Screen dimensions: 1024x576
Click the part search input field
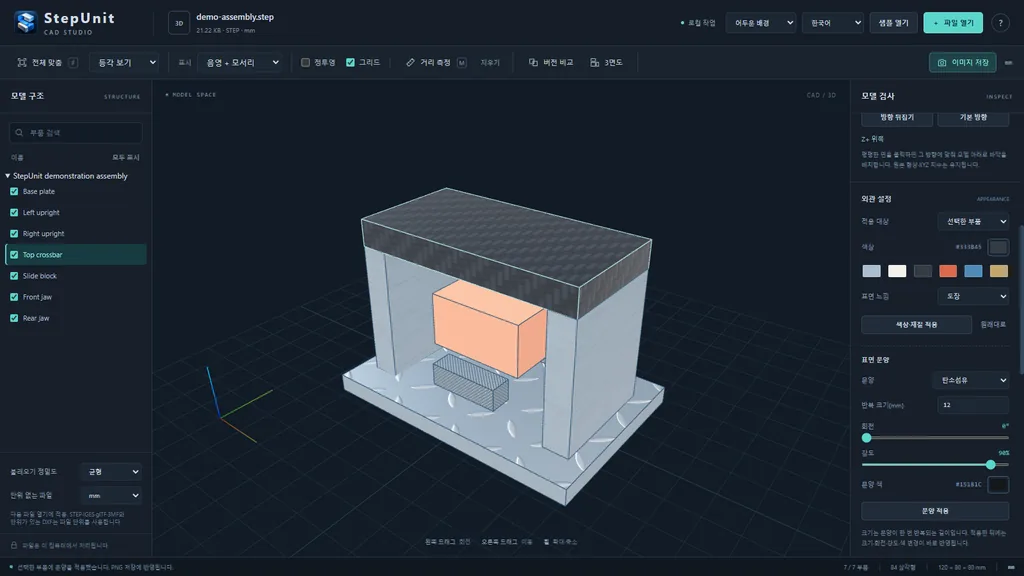pos(76,133)
